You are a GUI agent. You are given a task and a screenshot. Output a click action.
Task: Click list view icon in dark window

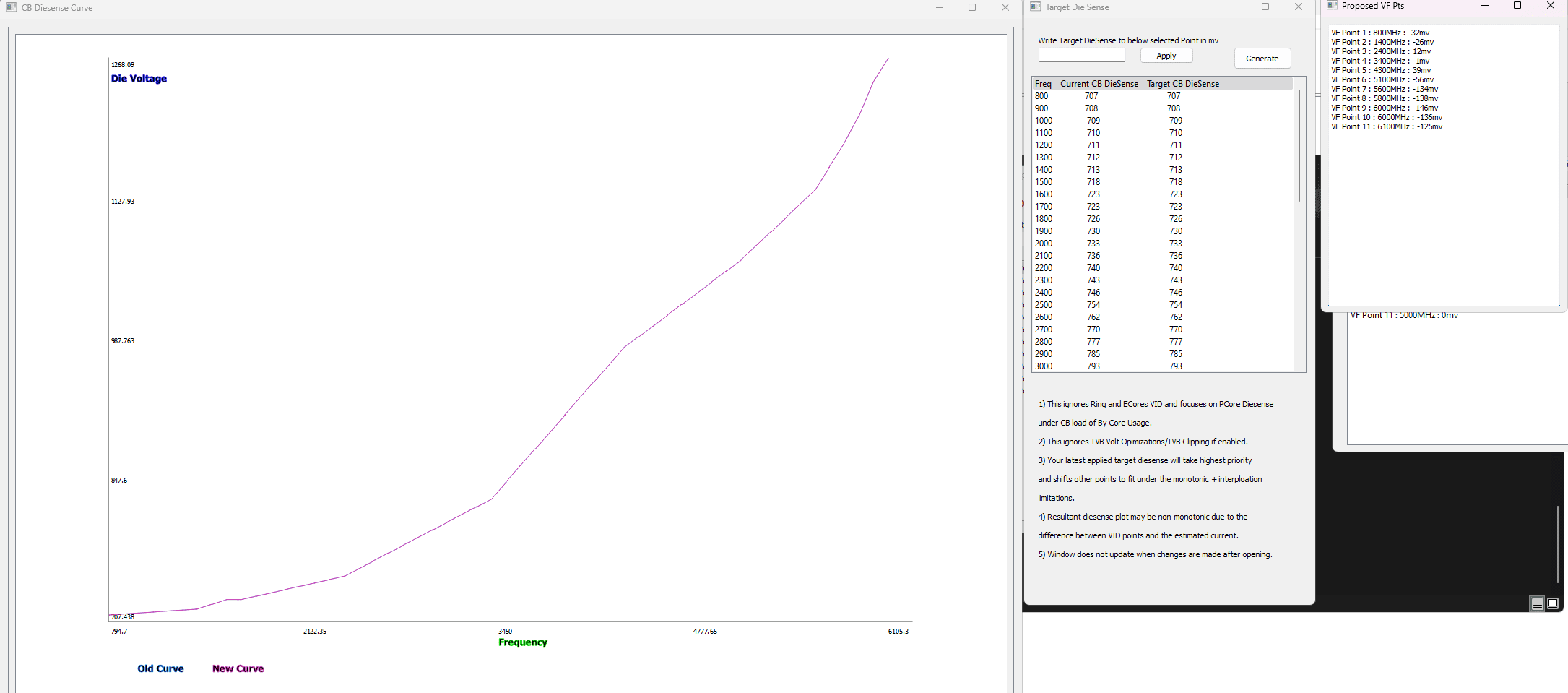[1537, 603]
